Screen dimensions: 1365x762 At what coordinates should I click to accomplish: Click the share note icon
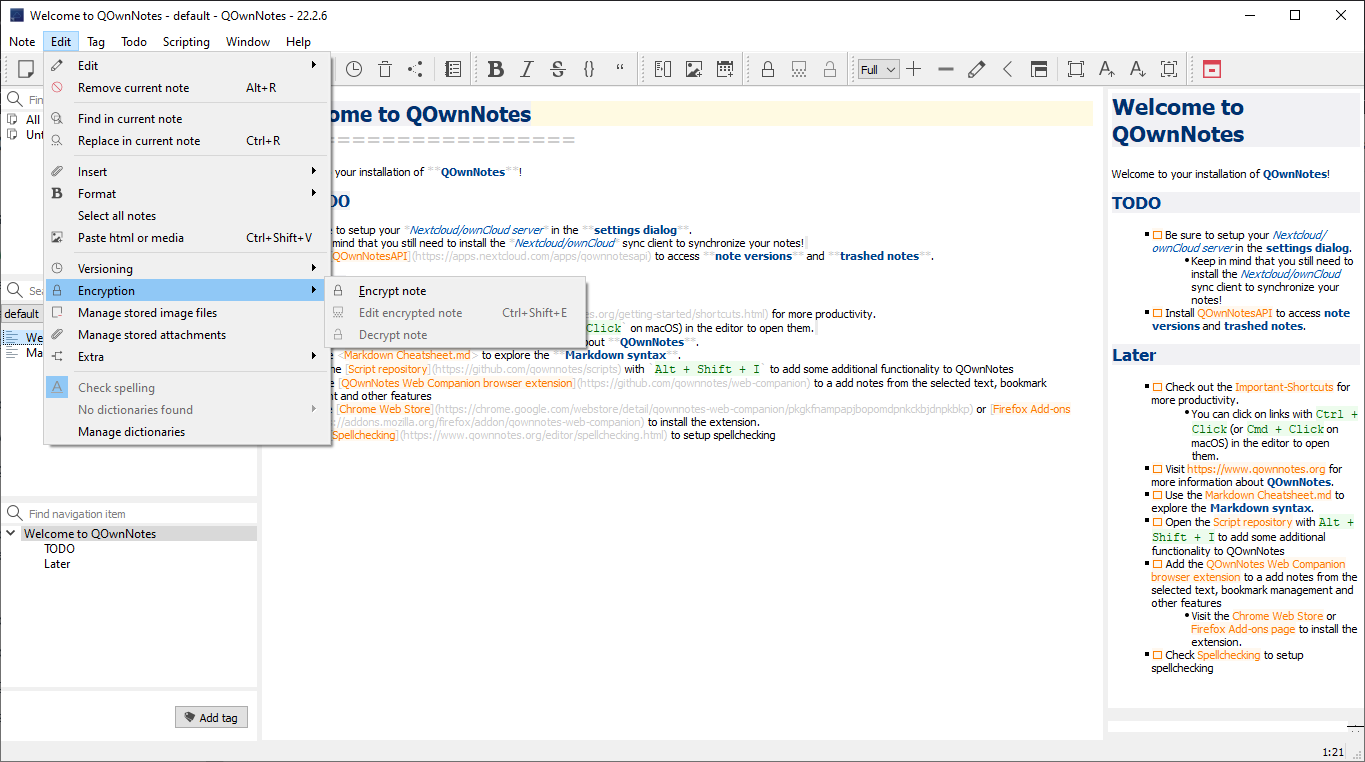[x=415, y=69]
